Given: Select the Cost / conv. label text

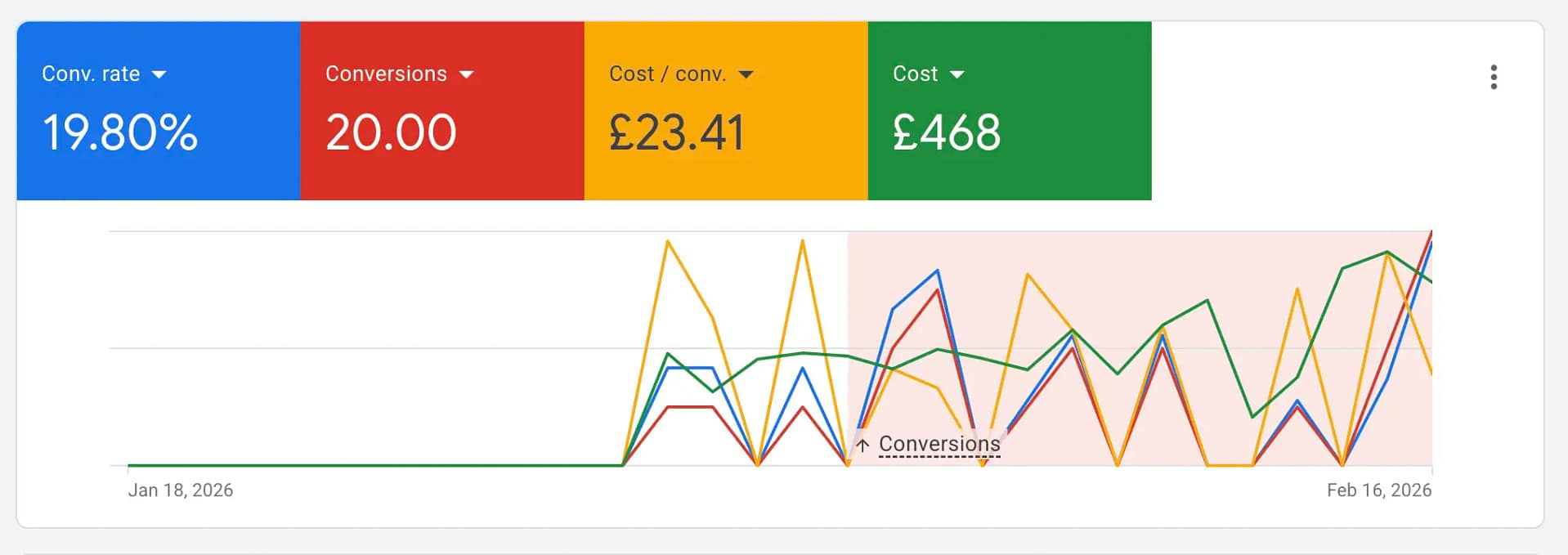Looking at the screenshot, I should click(x=667, y=74).
